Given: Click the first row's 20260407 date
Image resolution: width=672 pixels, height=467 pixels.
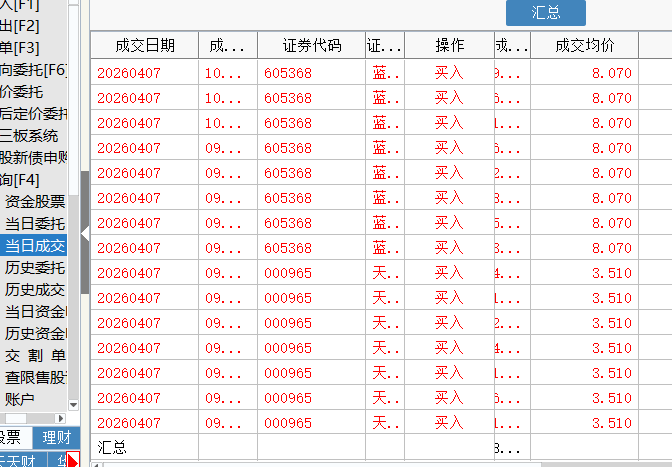Looking at the screenshot, I should (129, 73).
